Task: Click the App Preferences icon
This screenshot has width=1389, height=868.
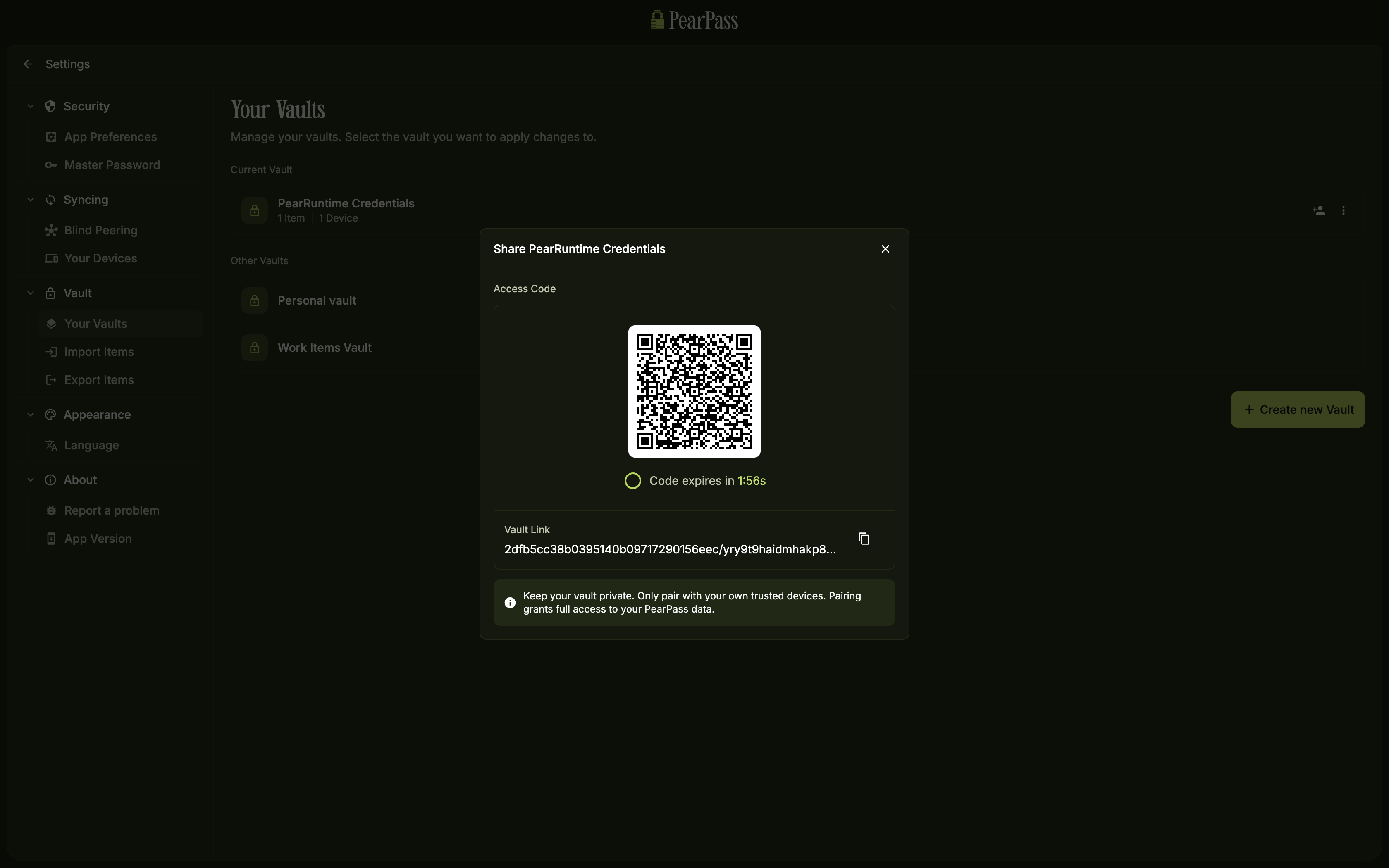Action: click(51, 137)
